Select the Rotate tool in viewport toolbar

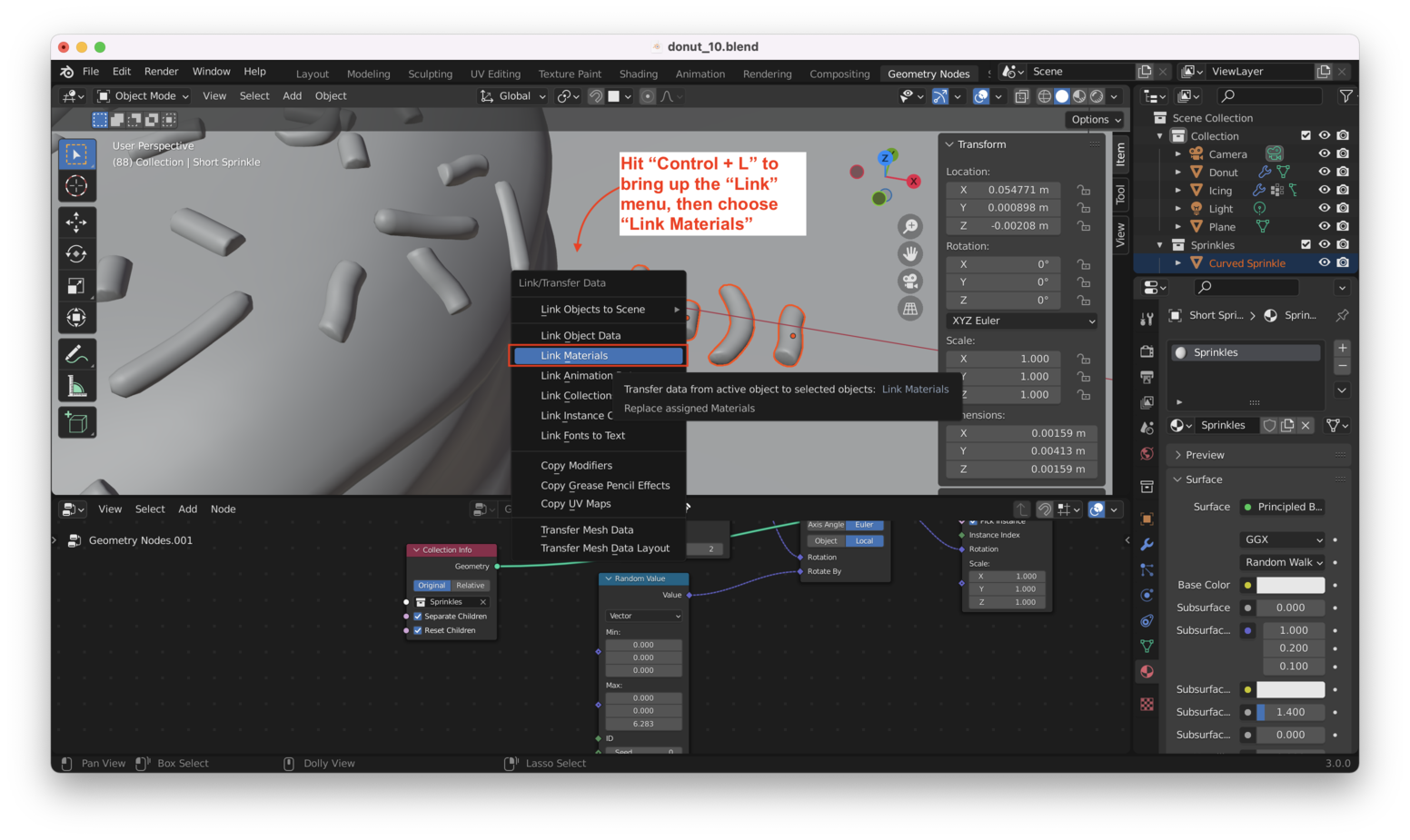77,253
